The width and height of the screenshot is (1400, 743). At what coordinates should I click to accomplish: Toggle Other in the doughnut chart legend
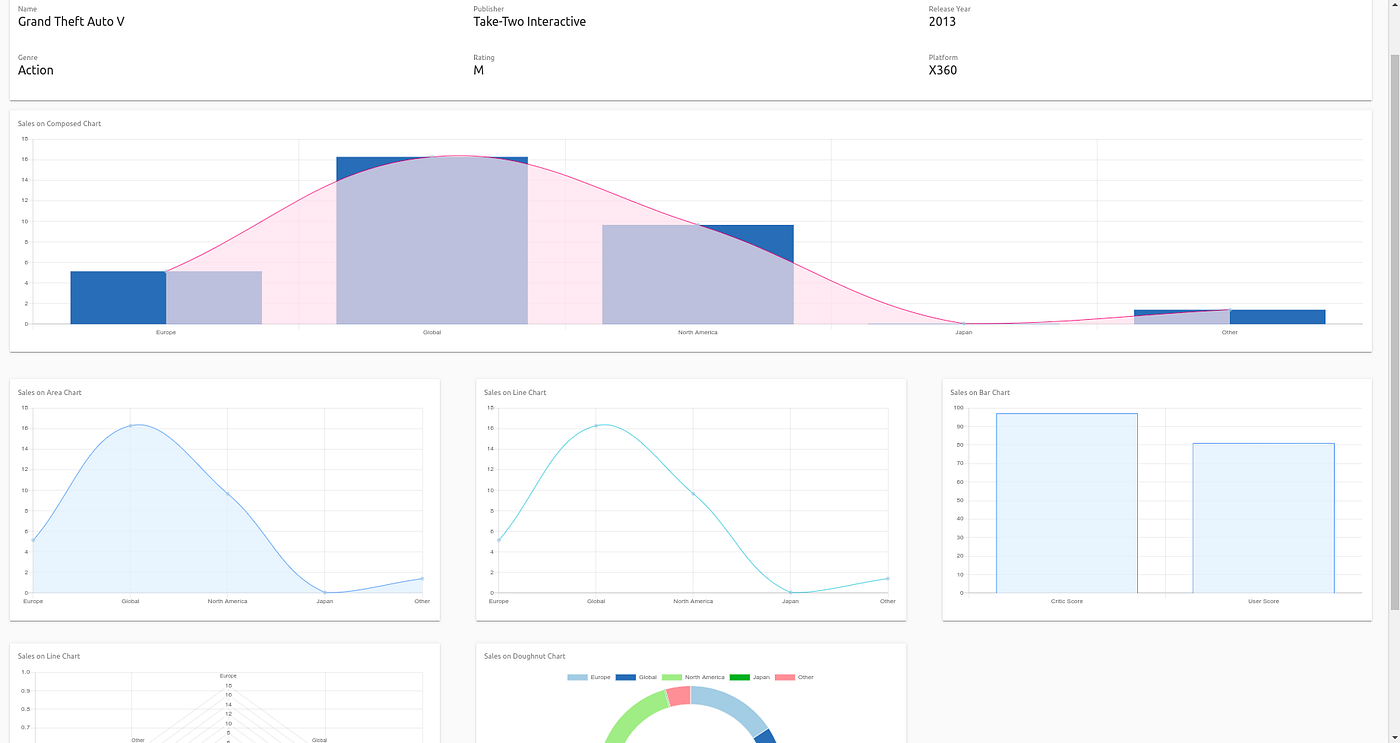(x=794, y=677)
